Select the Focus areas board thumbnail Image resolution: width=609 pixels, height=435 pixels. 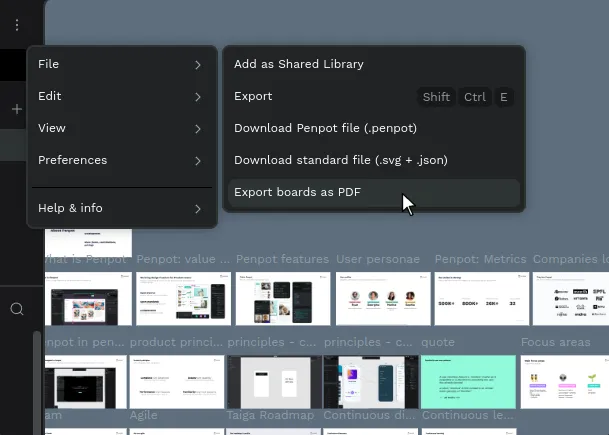(x=565, y=382)
